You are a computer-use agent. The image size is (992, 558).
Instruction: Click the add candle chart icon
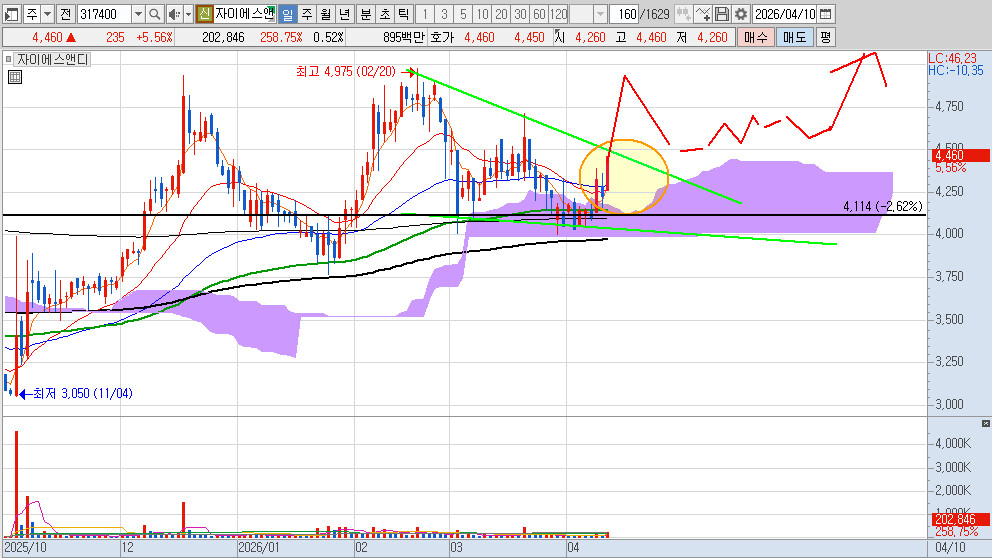683,13
